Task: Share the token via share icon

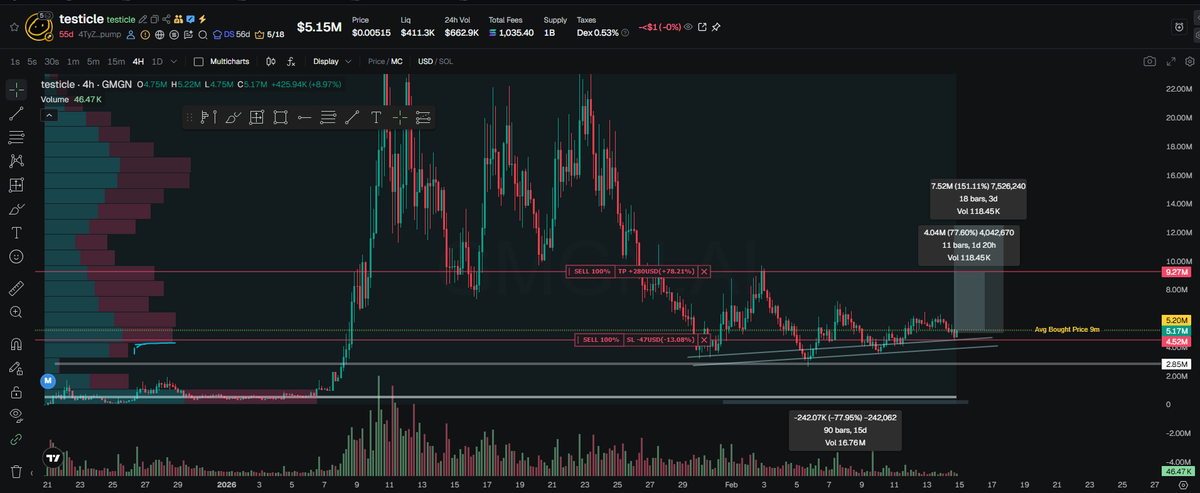Action: pos(166,19)
